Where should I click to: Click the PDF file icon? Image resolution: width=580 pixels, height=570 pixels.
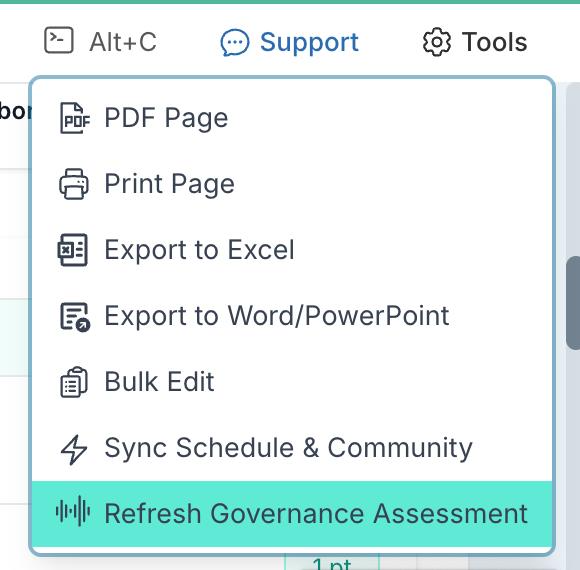coord(74,118)
